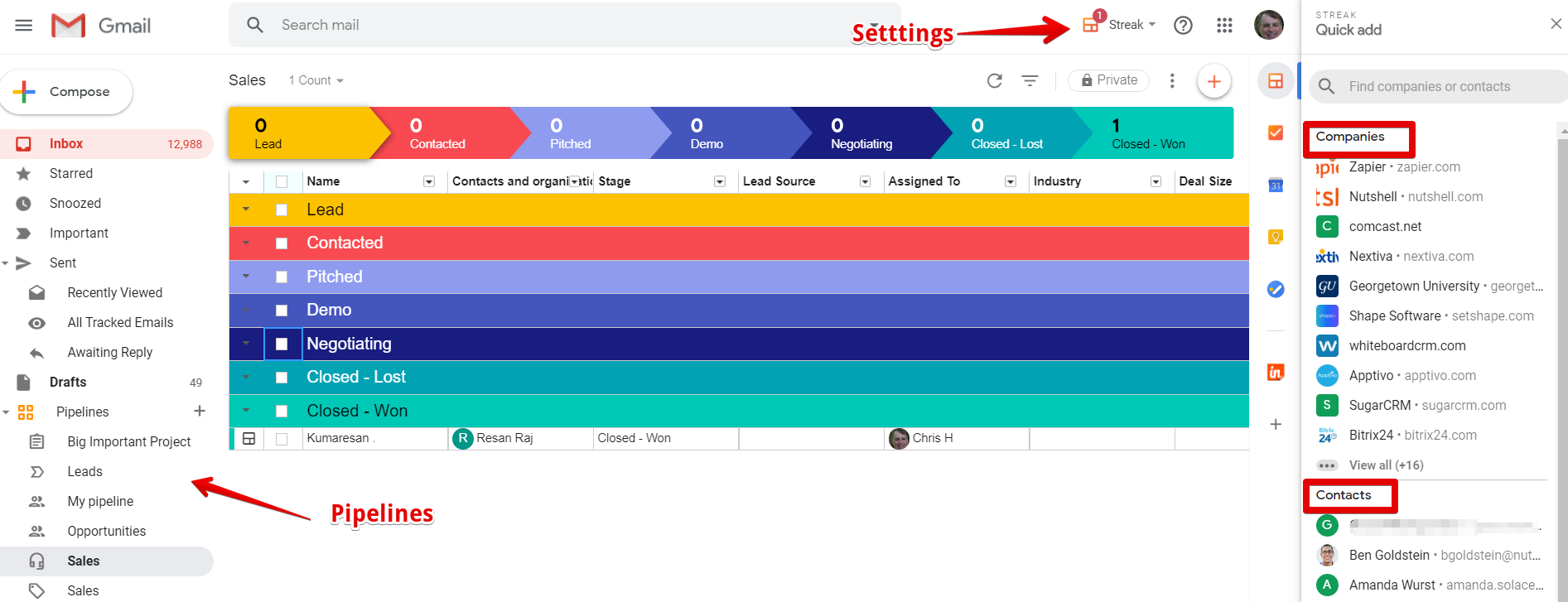This screenshot has height=602, width=1568.
Task: Tick the Lead stage group checkbox
Action: pos(282,210)
